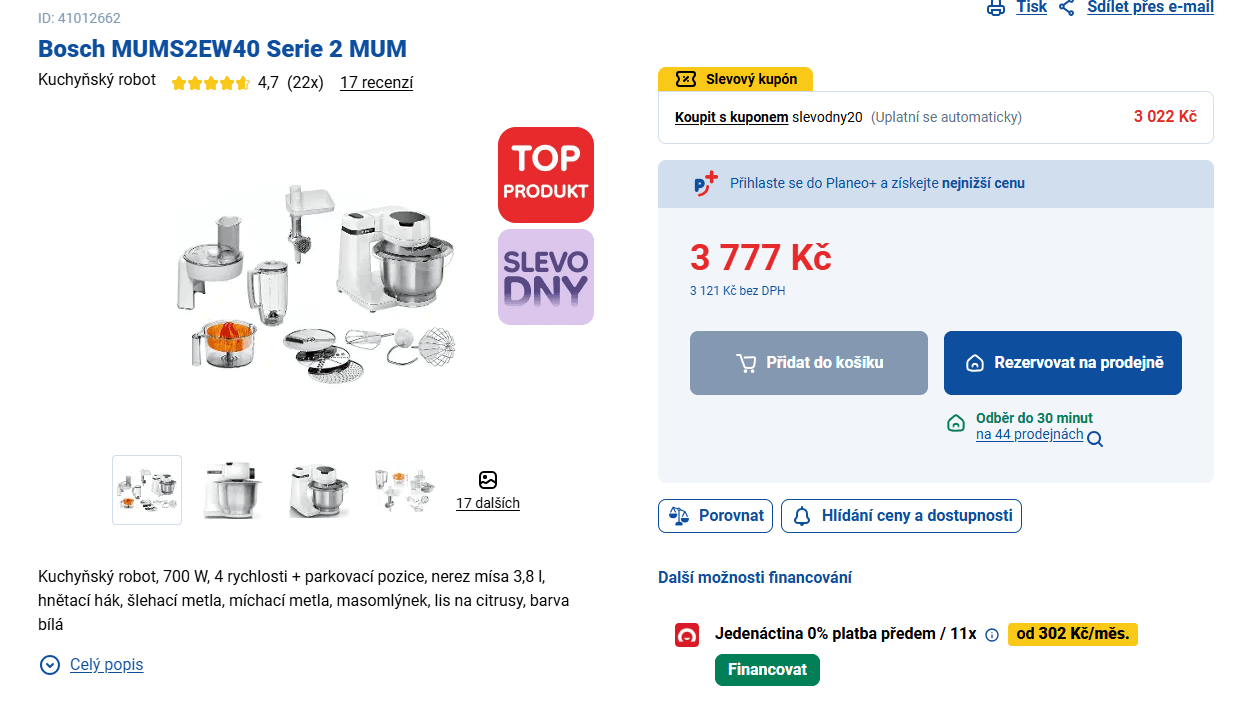Click the Porovnat compare button
1233x704 pixels.
(x=715, y=516)
